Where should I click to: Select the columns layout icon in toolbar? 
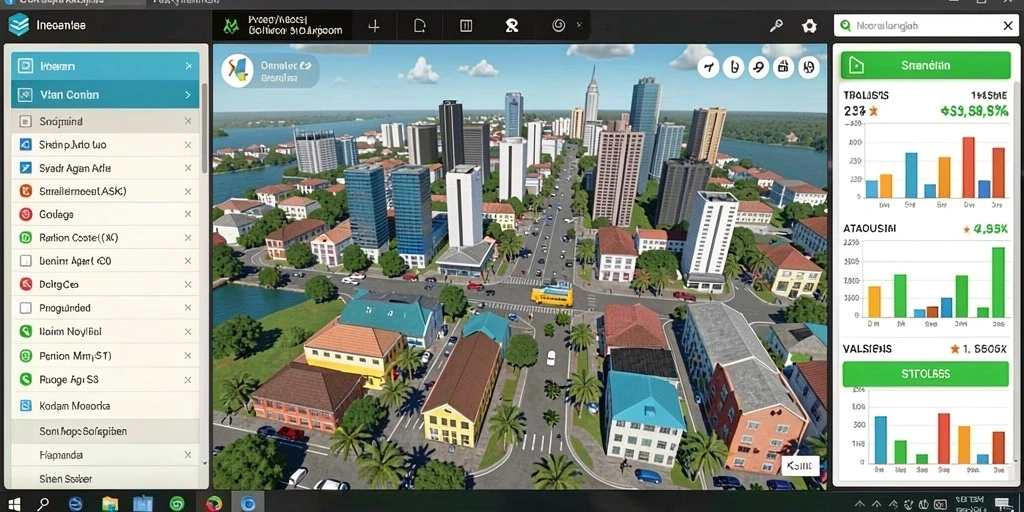466,26
